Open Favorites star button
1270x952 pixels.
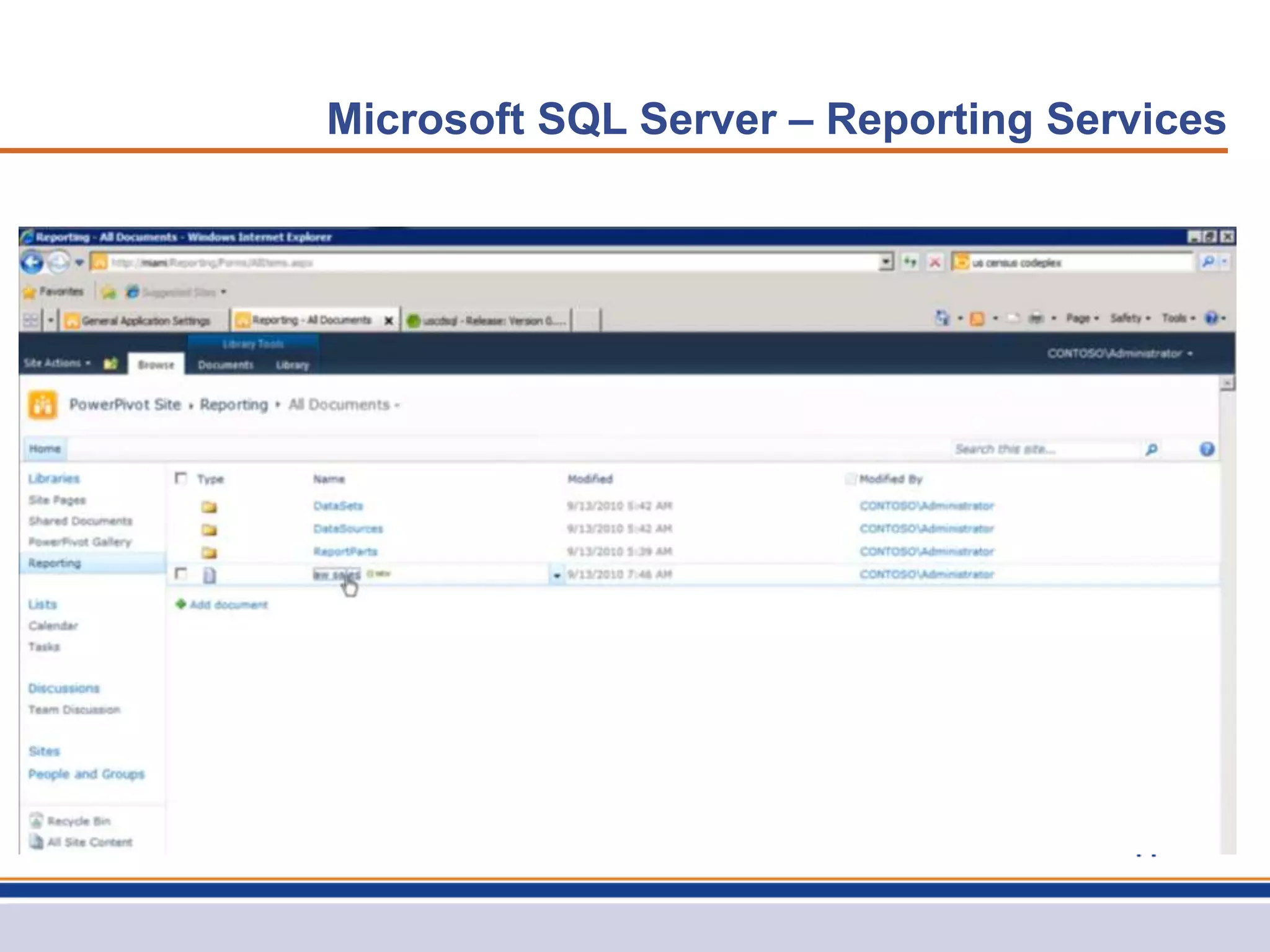(53, 291)
